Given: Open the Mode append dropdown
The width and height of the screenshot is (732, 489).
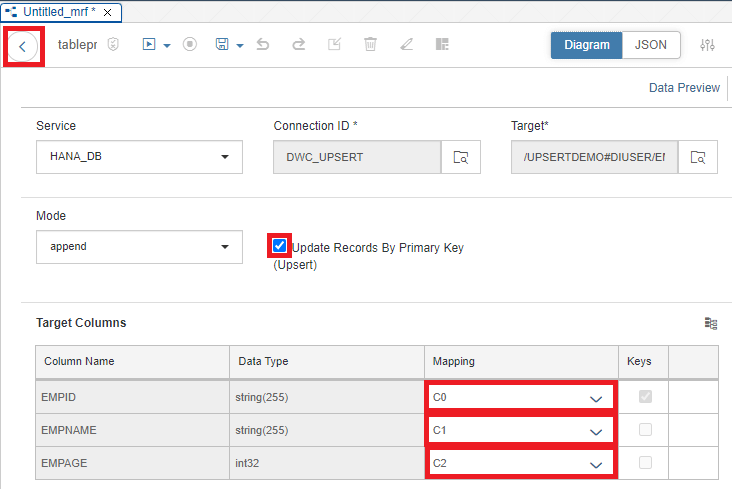Looking at the screenshot, I should [139, 247].
